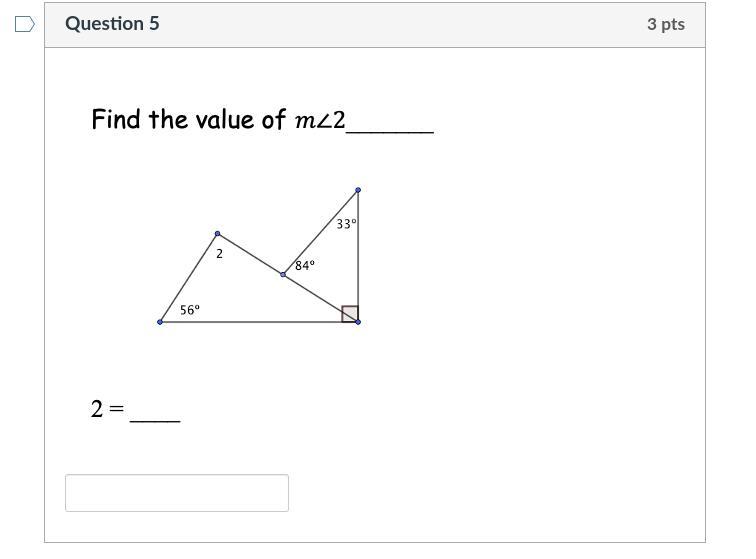The height and width of the screenshot is (559, 756).
Task: Click the answer input field
Action: pos(177,492)
